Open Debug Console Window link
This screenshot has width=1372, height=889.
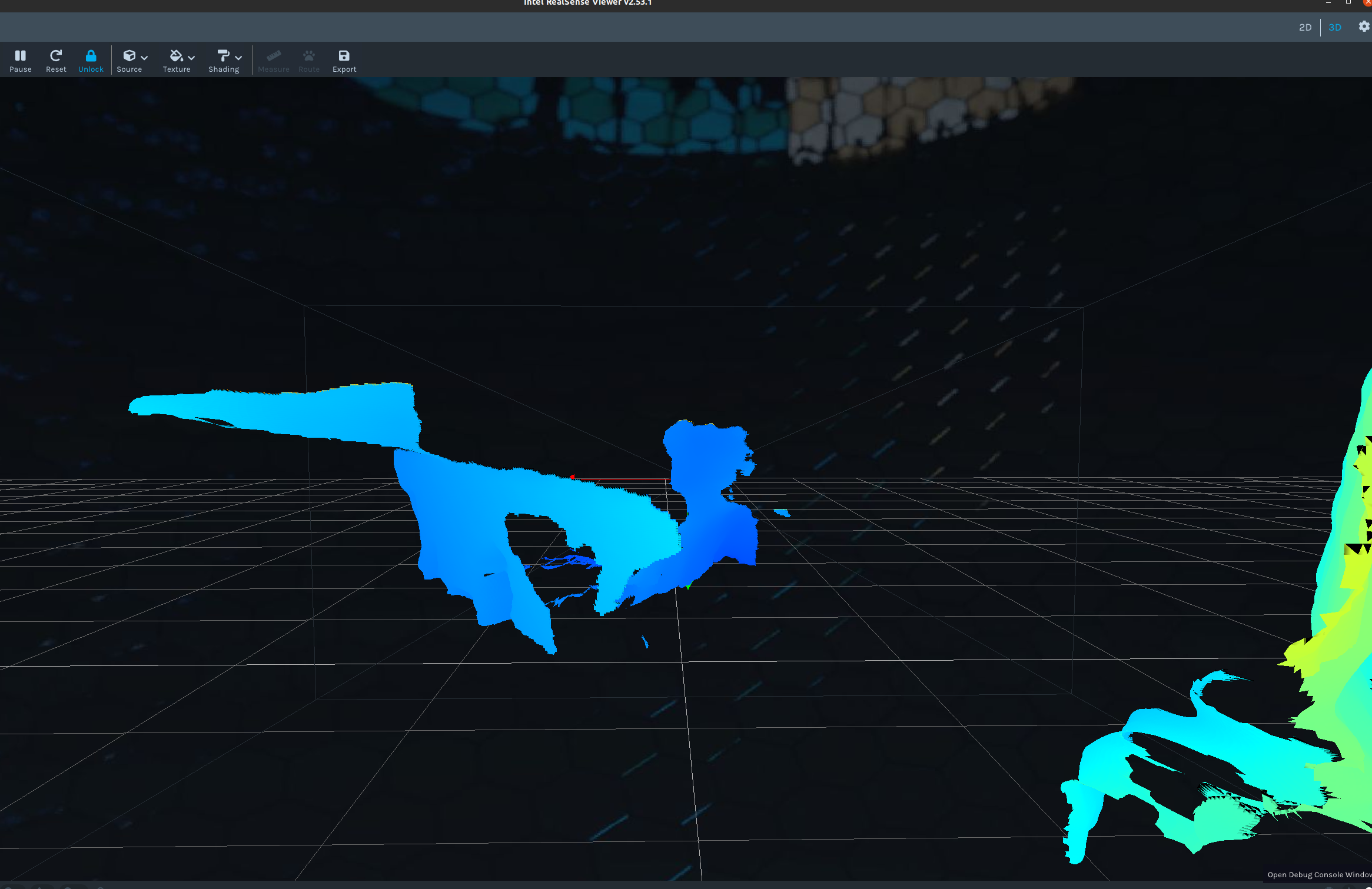tap(1319, 875)
